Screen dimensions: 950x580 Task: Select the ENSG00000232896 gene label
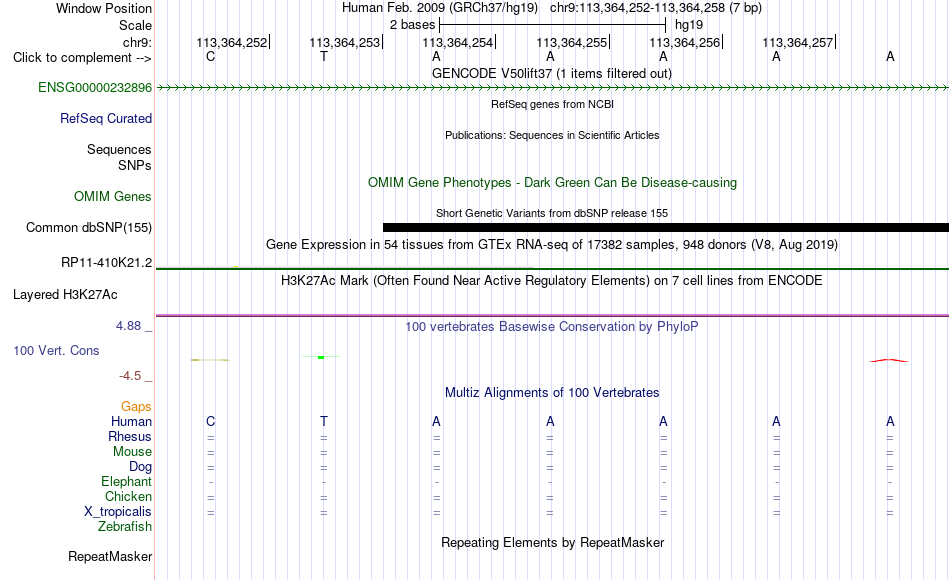95,87
